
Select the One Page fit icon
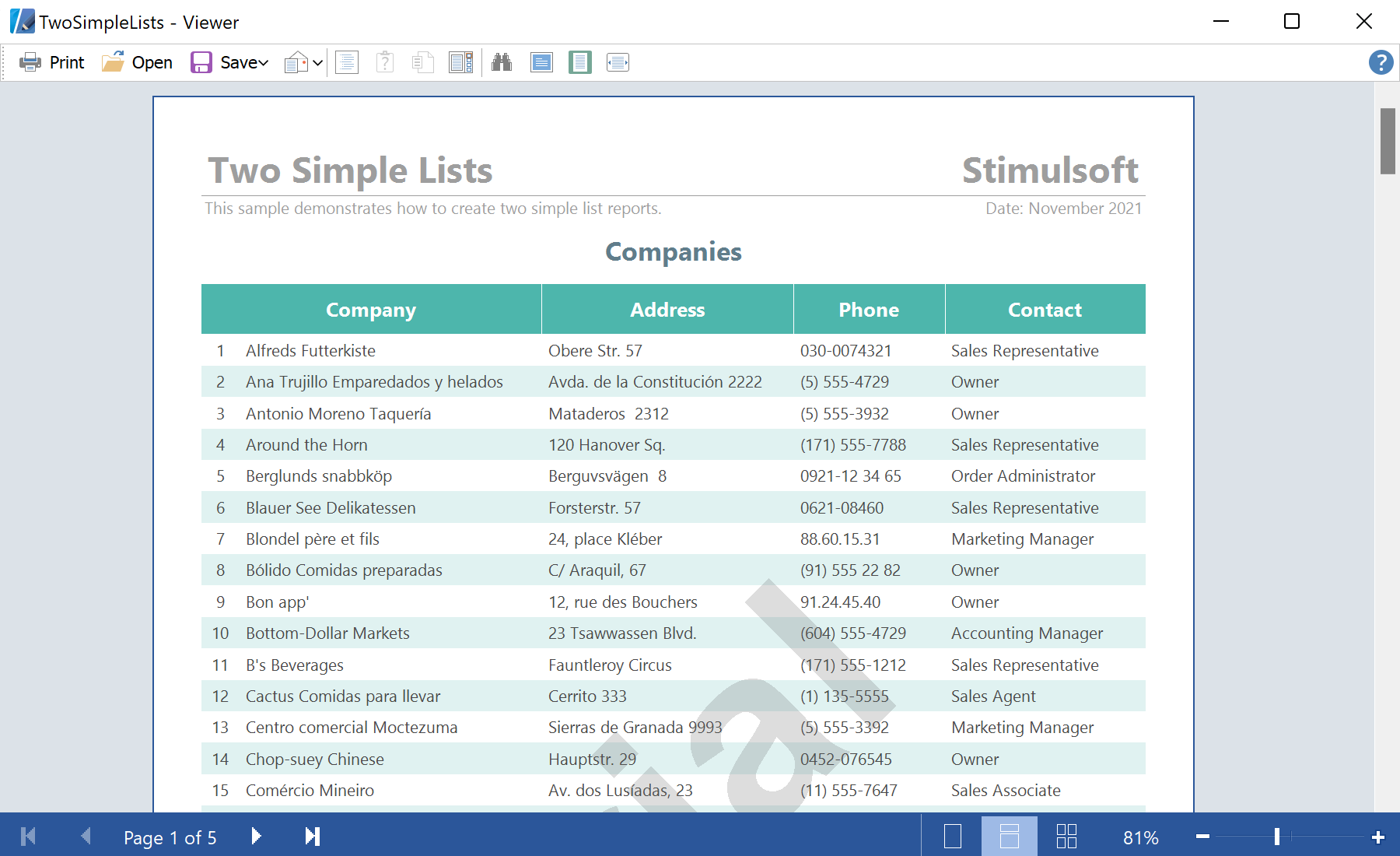[x=580, y=62]
